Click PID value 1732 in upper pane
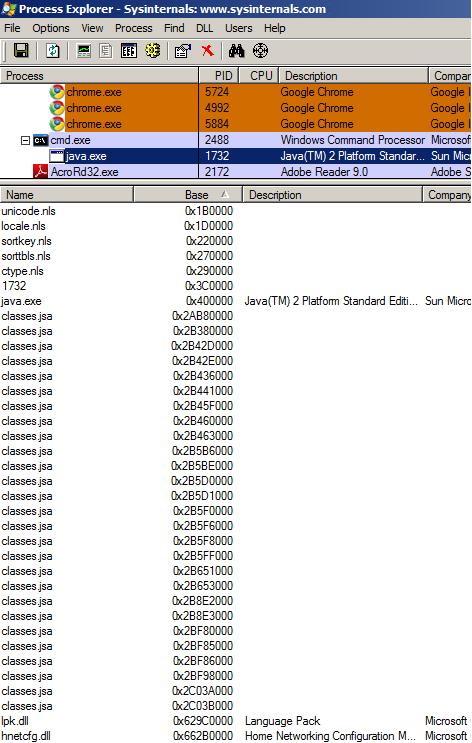The height and width of the screenshot is (743, 472). pyautogui.click(x=217, y=156)
